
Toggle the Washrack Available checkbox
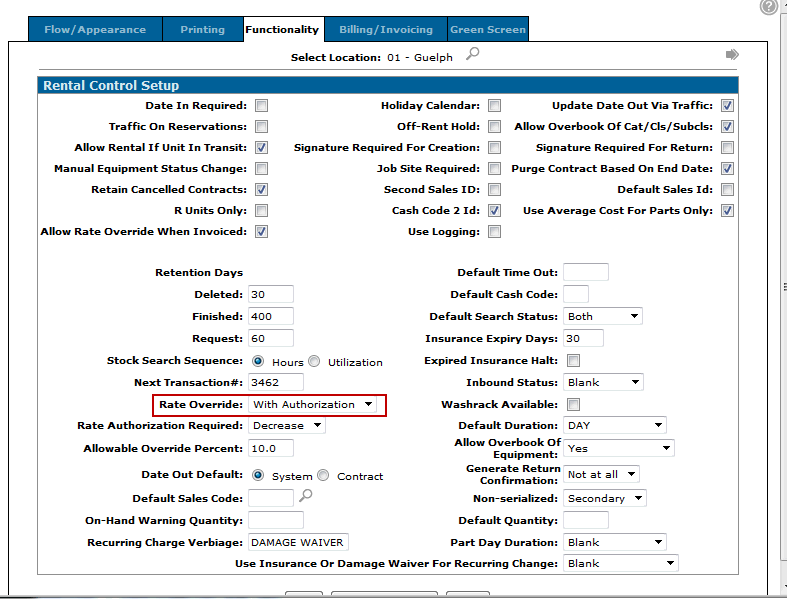pyautogui.click(x=574, y=405)
